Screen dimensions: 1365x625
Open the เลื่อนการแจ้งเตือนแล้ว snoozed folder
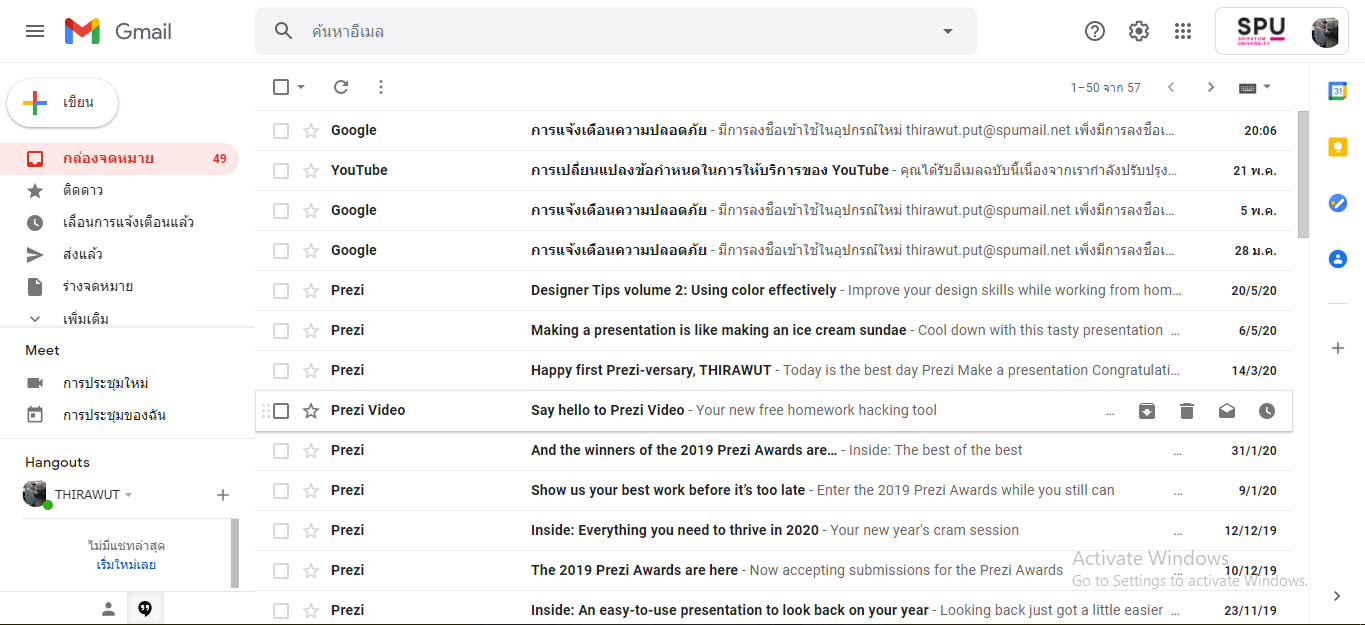(120, 222)
